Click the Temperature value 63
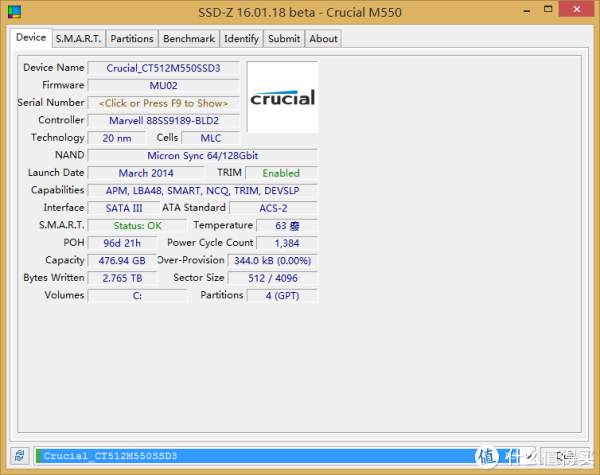 [287, 225]
